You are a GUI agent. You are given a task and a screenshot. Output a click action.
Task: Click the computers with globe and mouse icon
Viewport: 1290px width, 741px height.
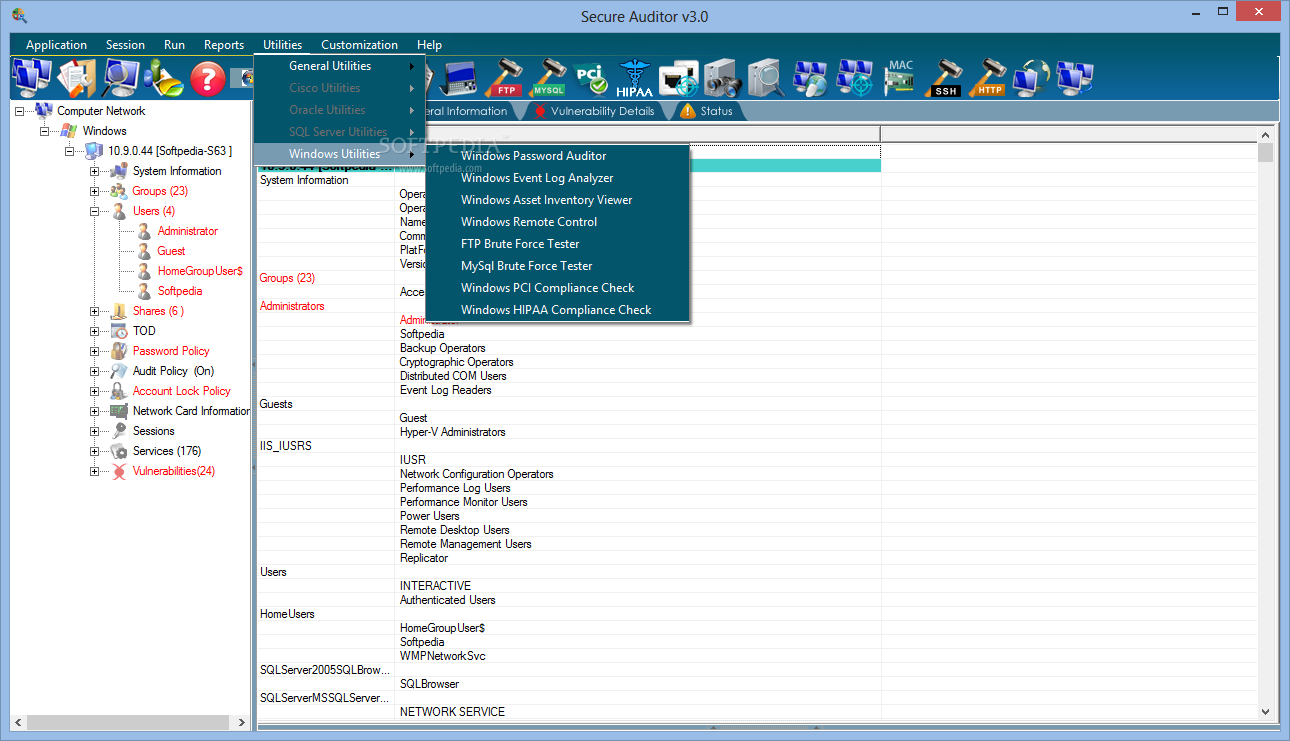811,78
